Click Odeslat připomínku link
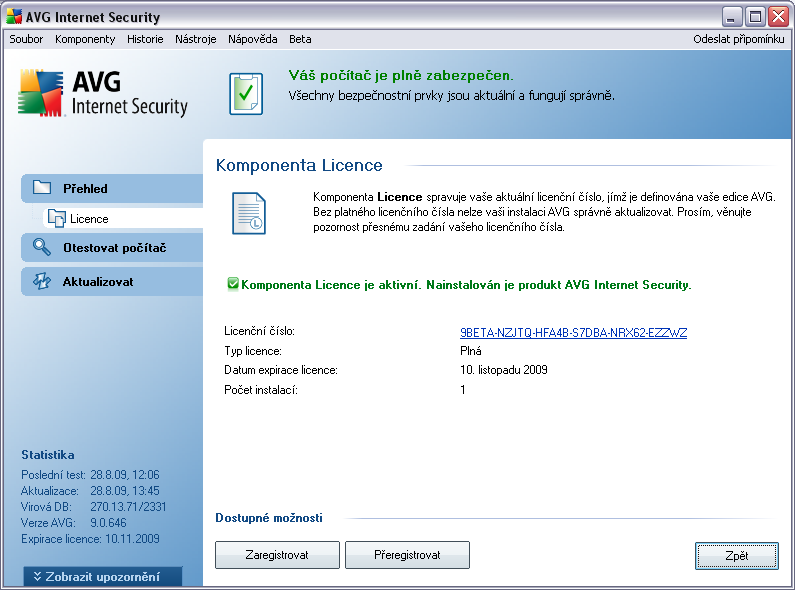Viewport: 795px width, 590px height. (739, 39)
